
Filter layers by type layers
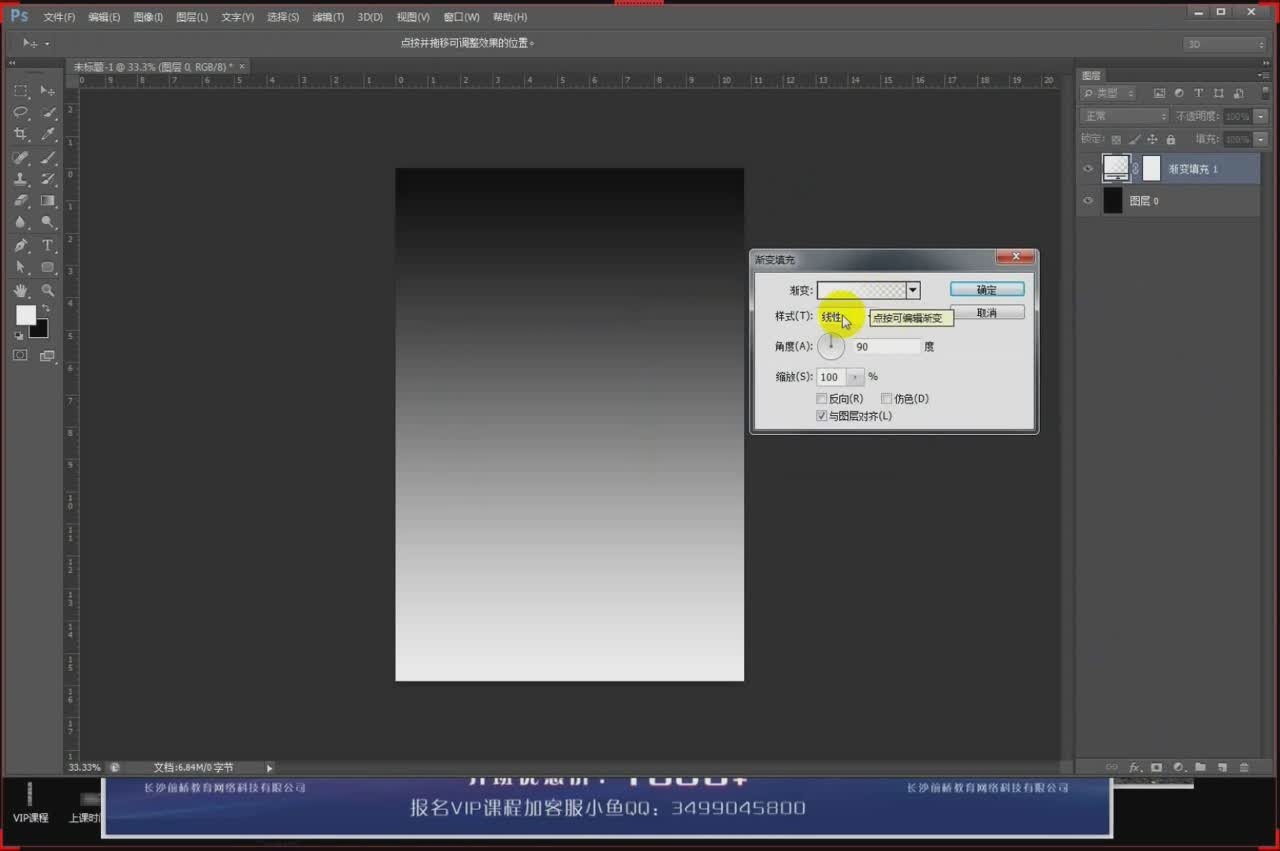[1198, 93]
